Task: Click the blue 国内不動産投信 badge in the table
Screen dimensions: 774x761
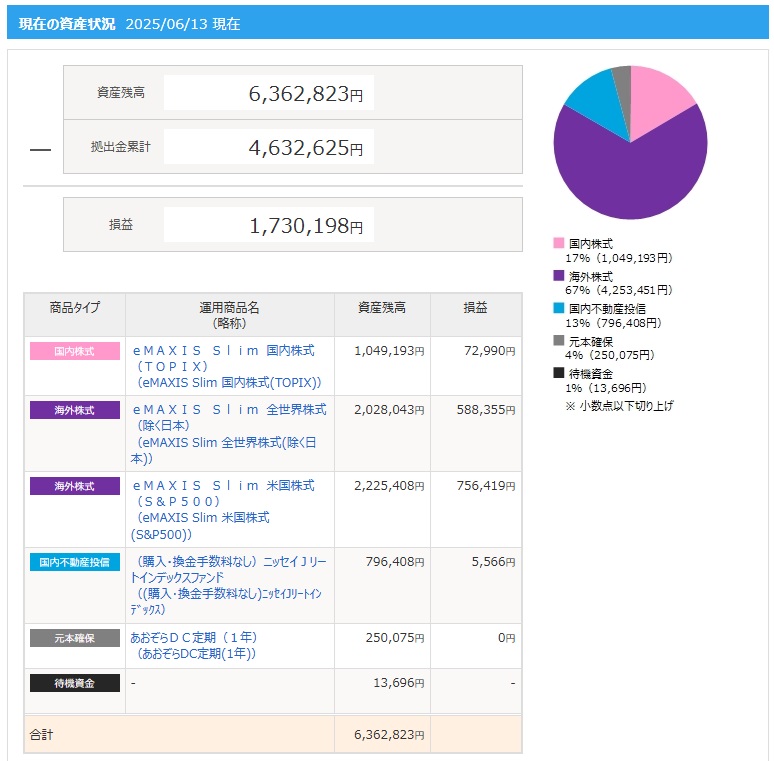Action: (x=75, y=562)
